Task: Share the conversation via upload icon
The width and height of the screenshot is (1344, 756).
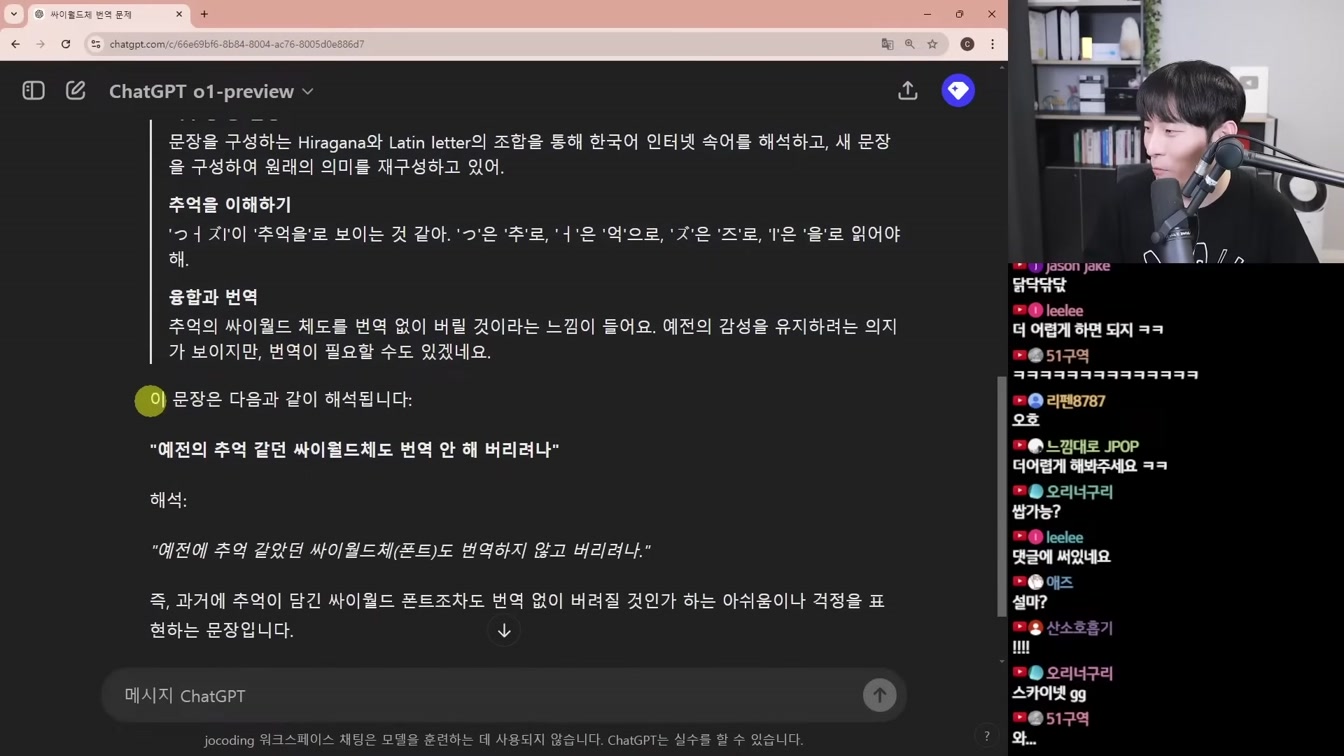Action: (x=908, y=91)
